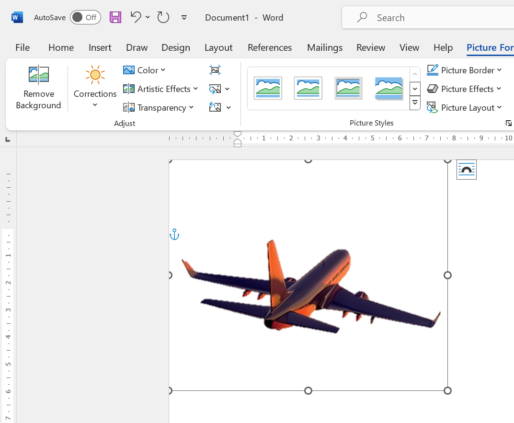The width and height of the screenshot is (514, 423).
Task: Switch to the Insert tab
Action: point(100,48)
